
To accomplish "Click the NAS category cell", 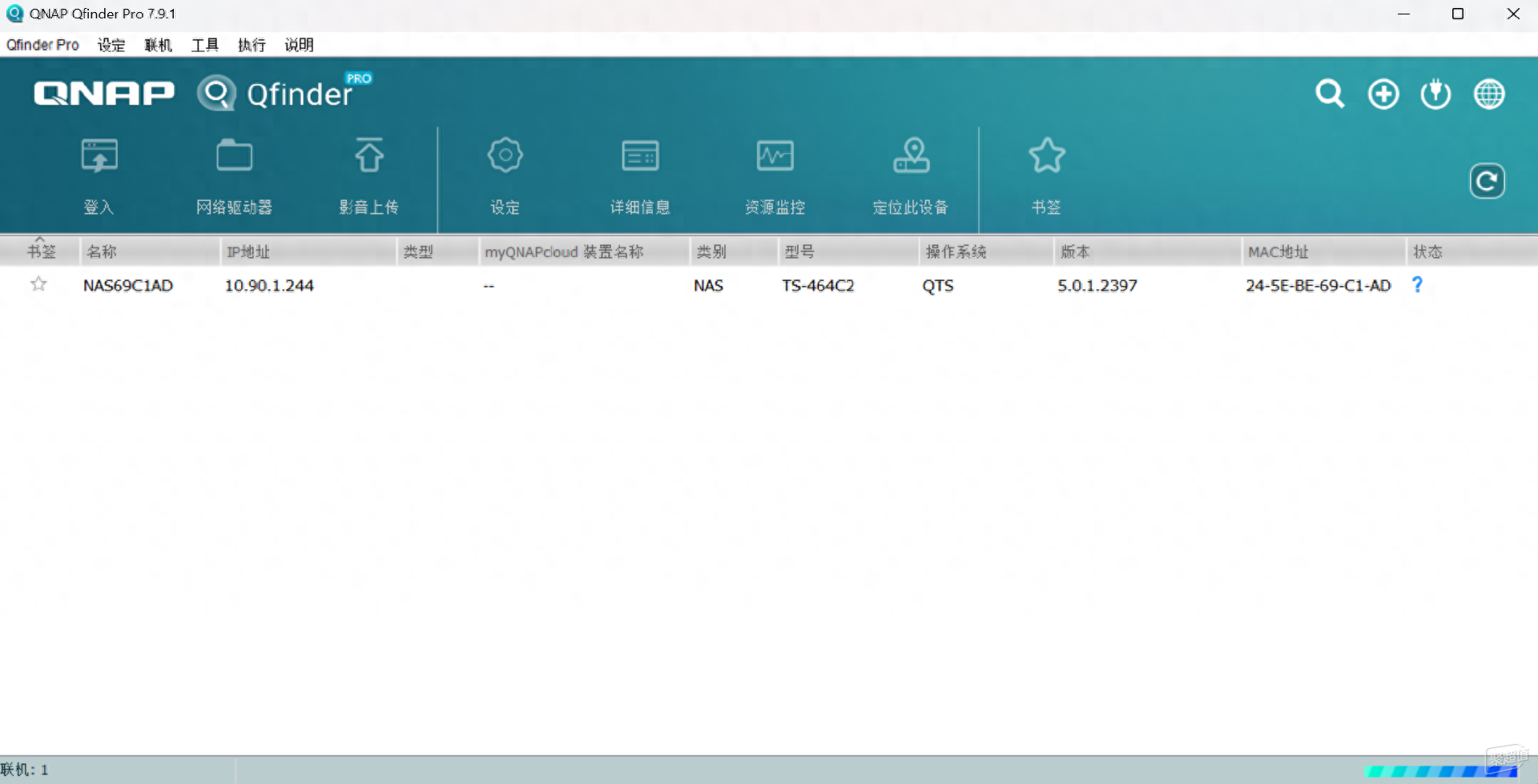I will coord(708,285).
